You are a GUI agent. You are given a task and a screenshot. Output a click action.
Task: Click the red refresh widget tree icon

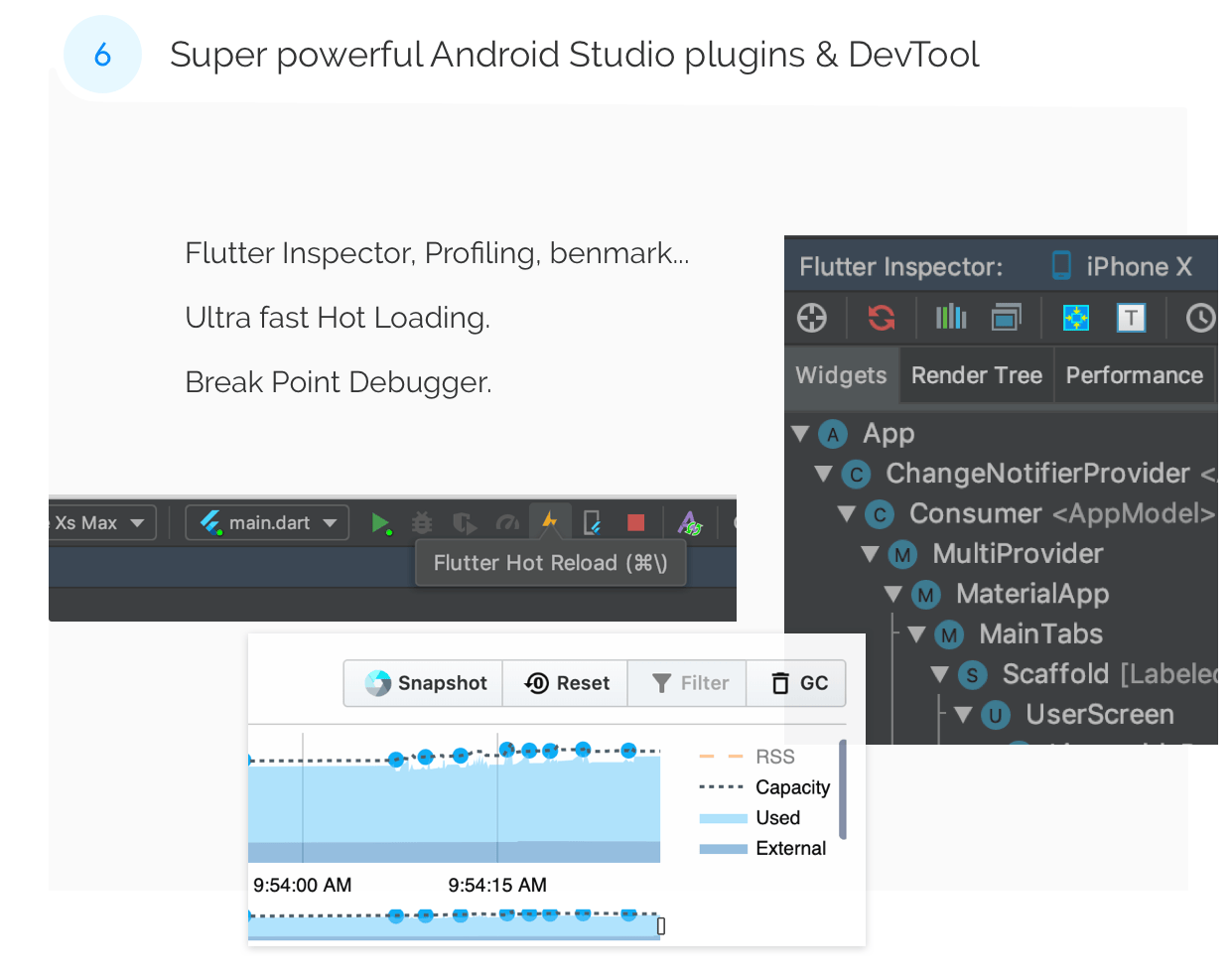(x=882, y=318)
